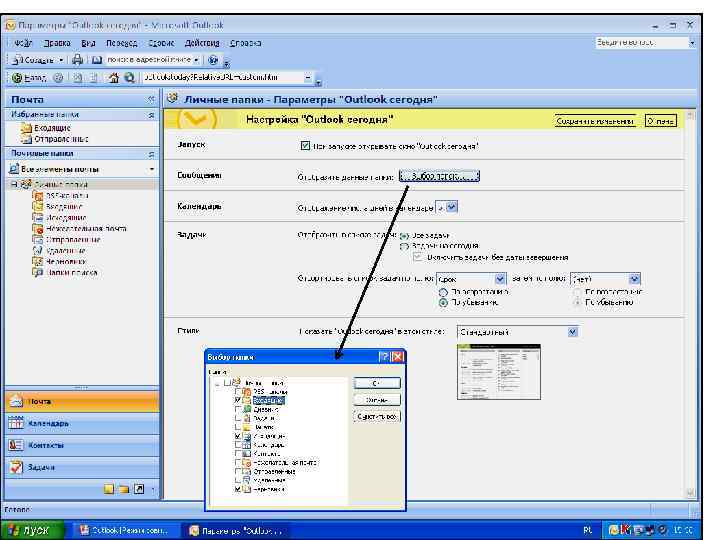Click the Search the Web icon

129,78
